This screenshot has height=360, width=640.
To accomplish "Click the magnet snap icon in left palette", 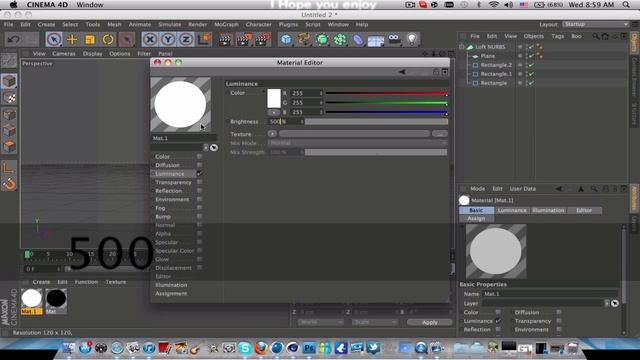I will pos(9,184).
